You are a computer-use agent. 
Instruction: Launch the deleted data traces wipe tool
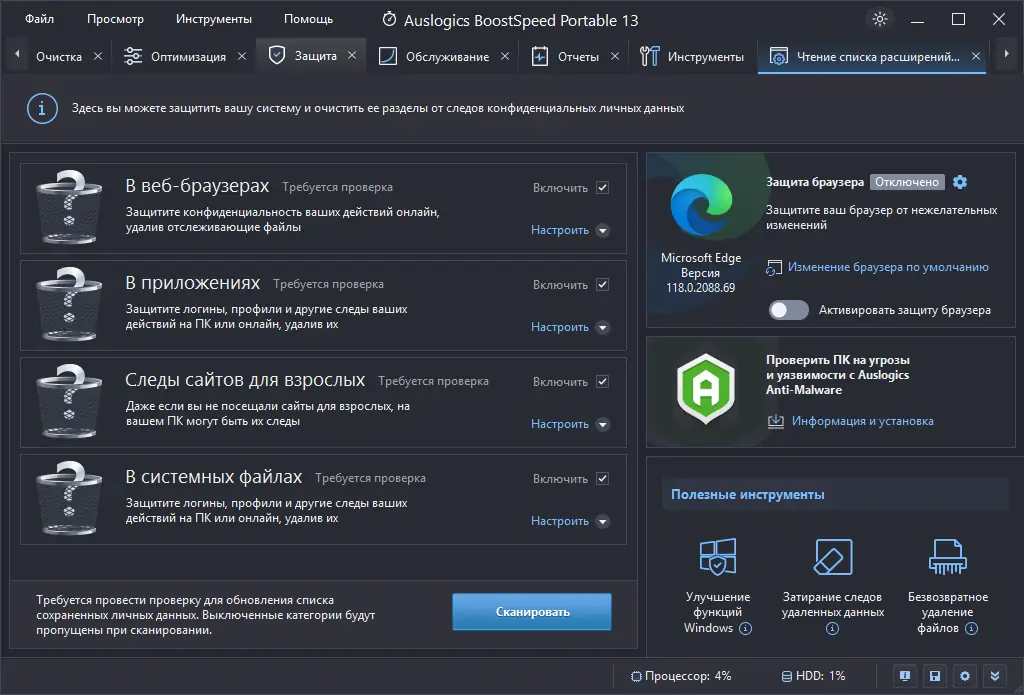tap(832, 559)
